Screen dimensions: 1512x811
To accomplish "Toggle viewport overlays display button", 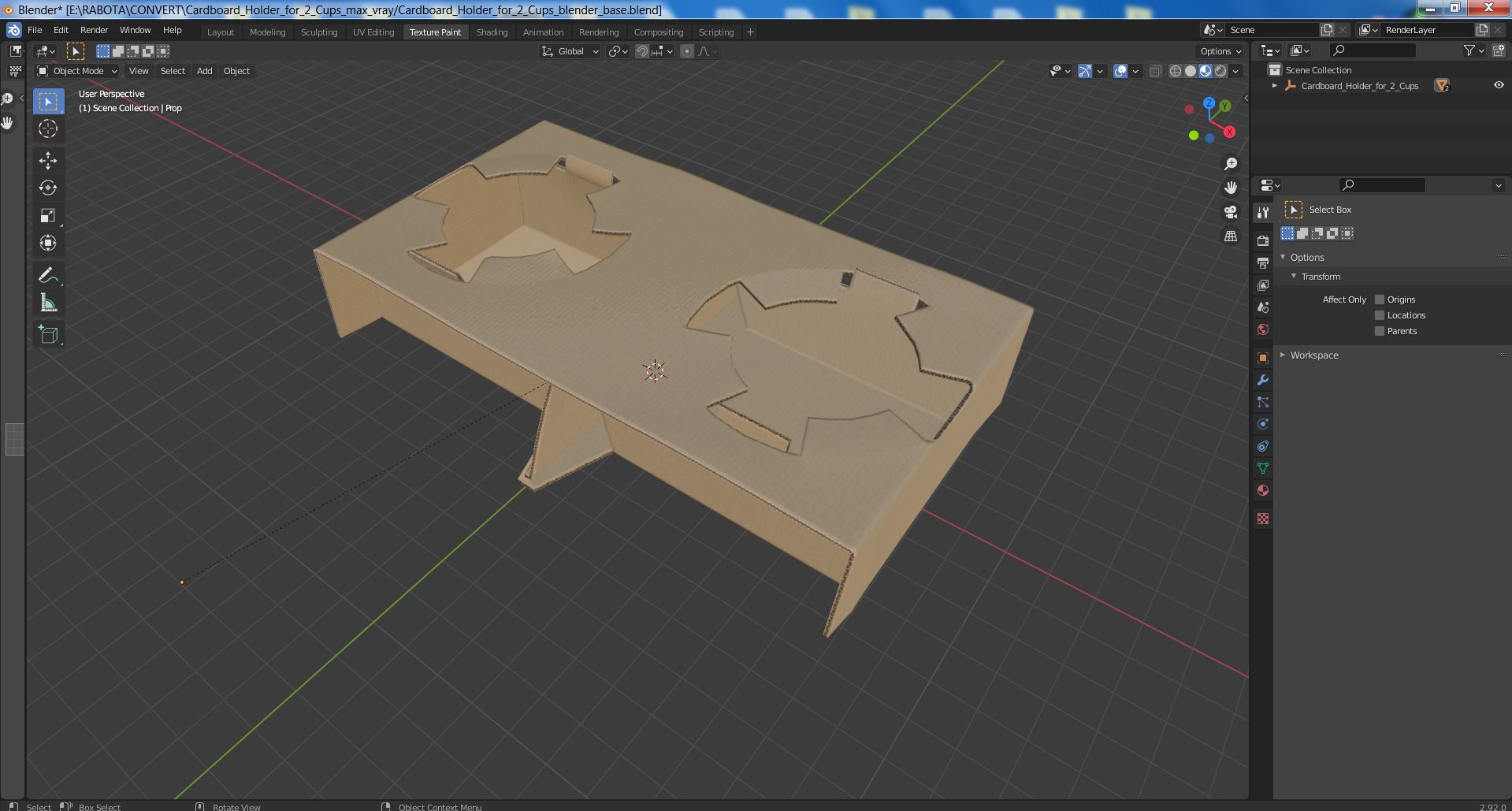I will click(1120, 71).
